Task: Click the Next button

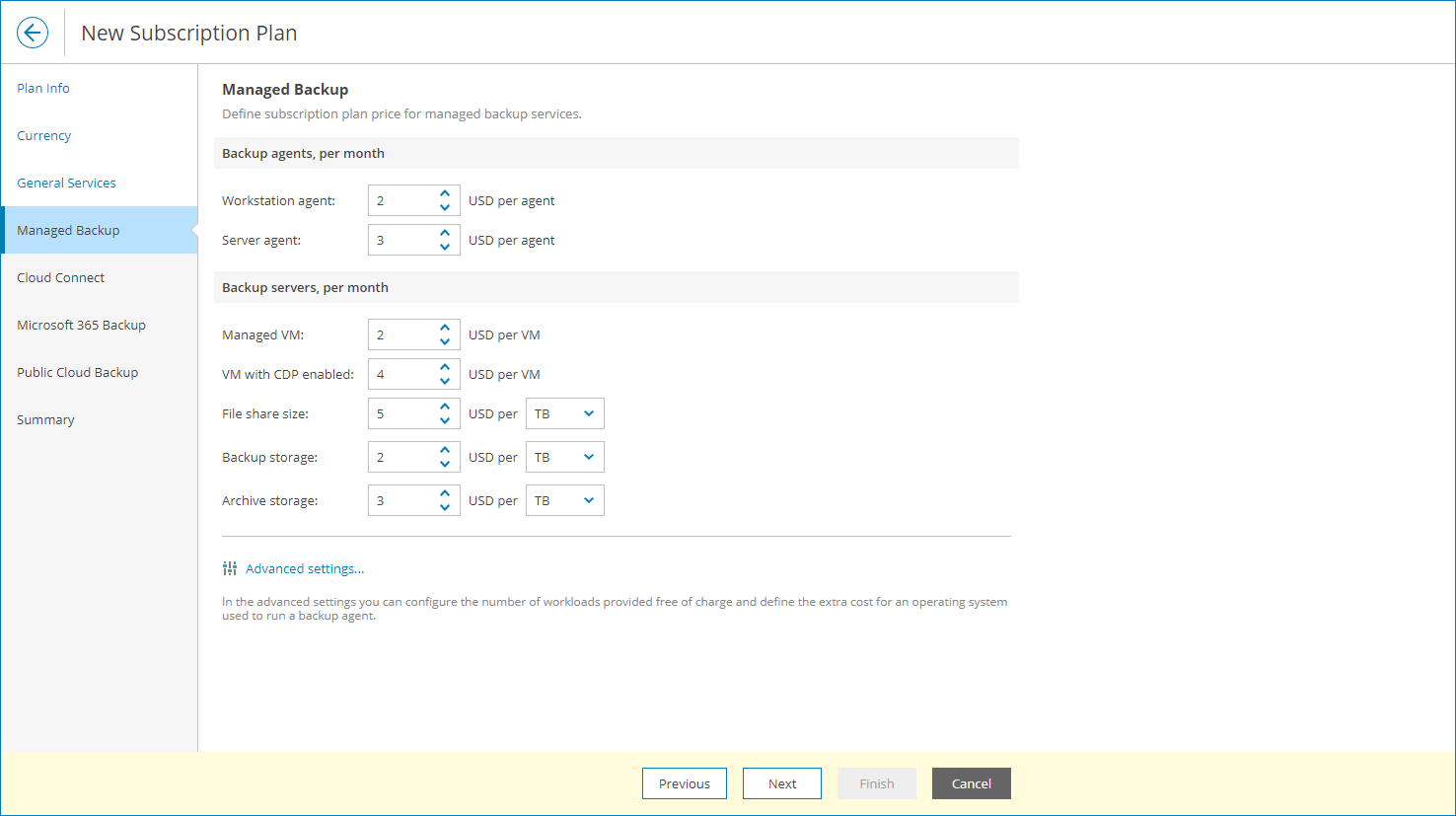Action: pyautogui.click(x=782, y=783)
